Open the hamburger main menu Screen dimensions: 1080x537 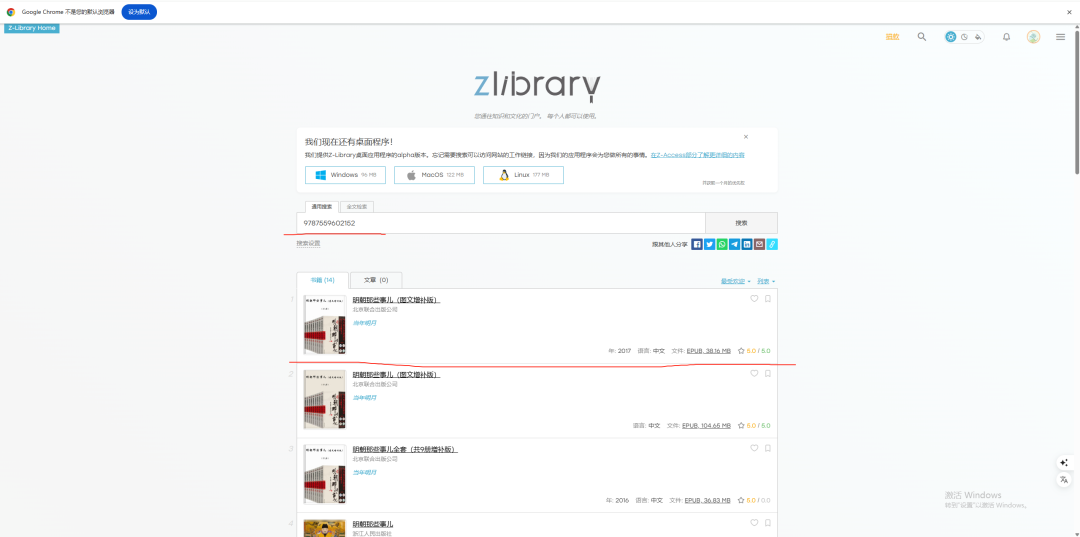coord(1061,37)
